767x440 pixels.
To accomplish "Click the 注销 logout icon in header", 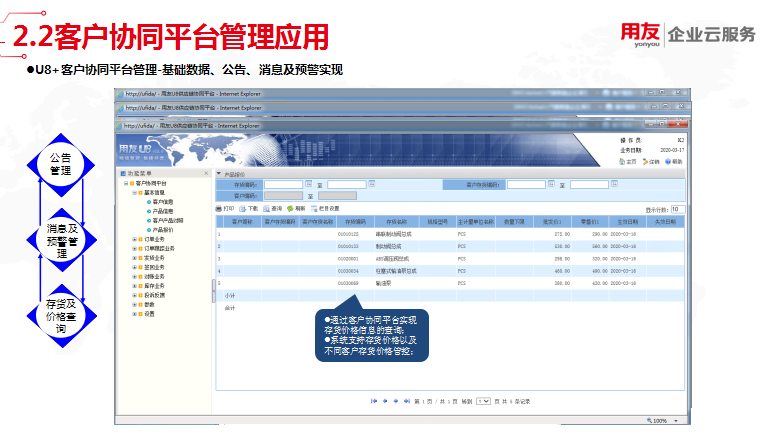I will pos(645,161).
